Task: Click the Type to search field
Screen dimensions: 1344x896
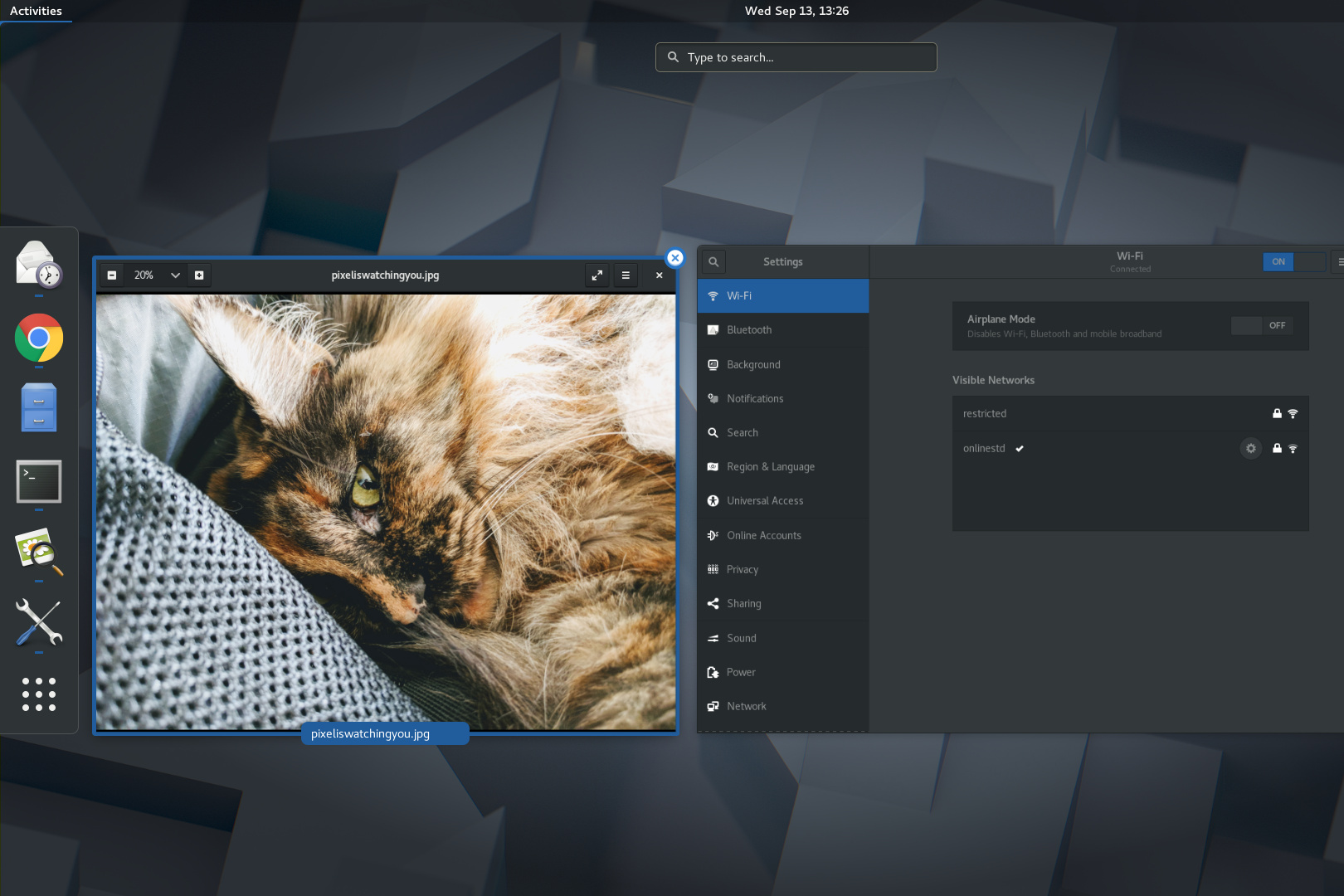Action: coord(796,57)
